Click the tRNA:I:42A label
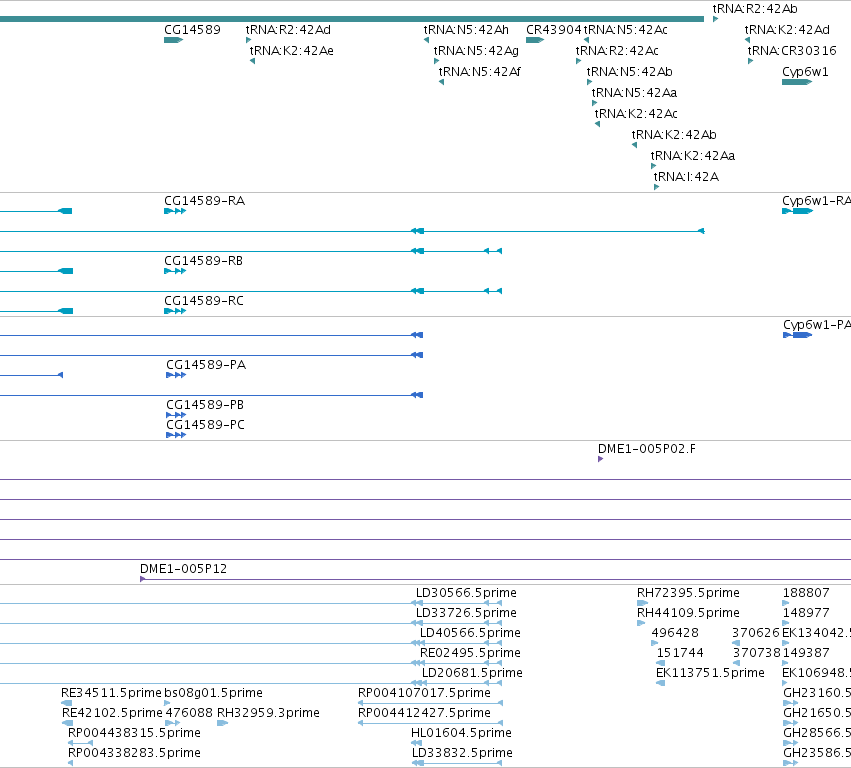The width and height of the screenshot is (851, 768). pos(686,177)
